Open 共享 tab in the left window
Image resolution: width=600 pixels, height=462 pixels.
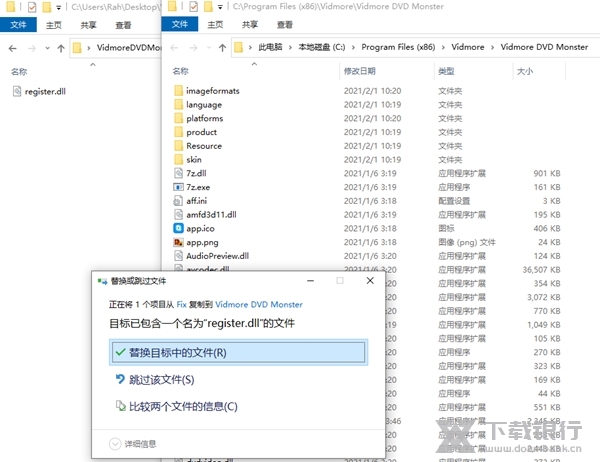(x=88, y=25)
